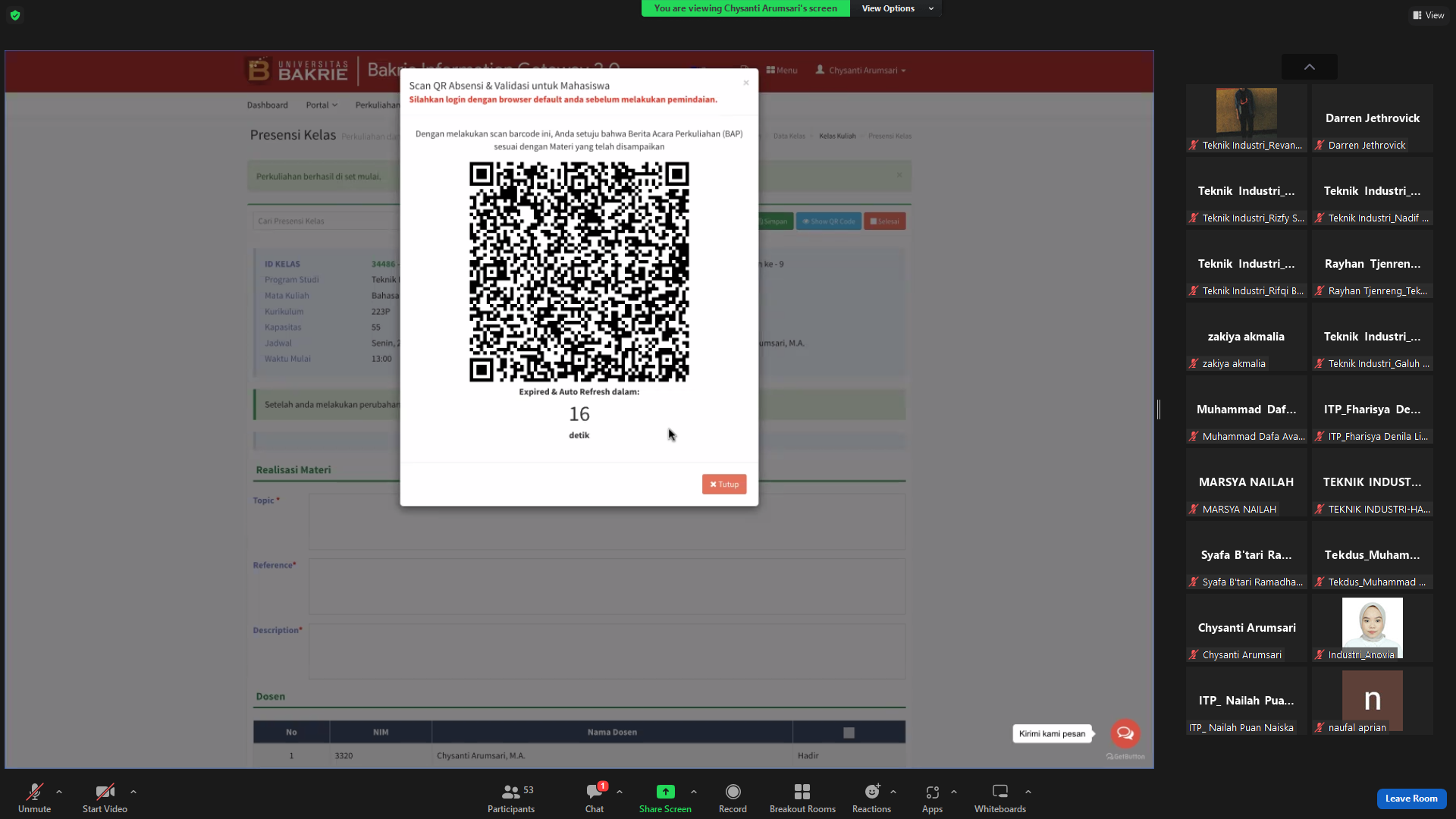Open the Chat panel icon
The image size is (1456, 819).
click(595, 792)
